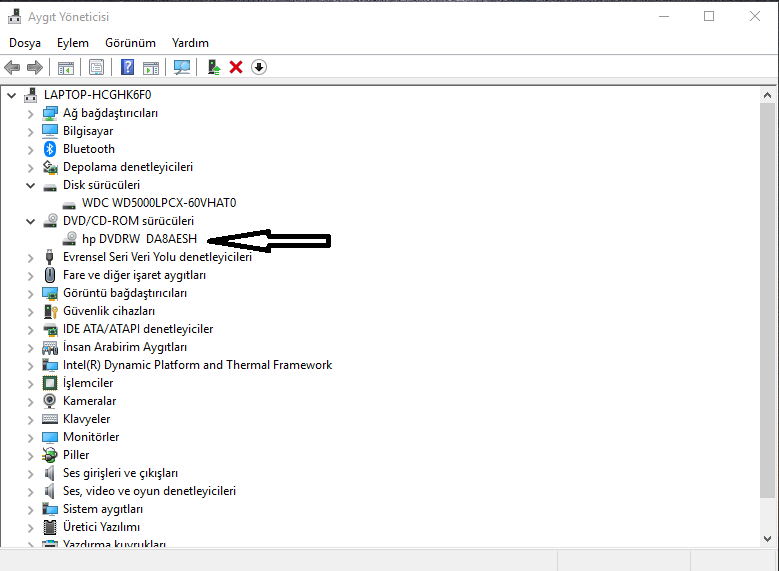Expand Sistem aygıtları category

click(x=31, y=509)
